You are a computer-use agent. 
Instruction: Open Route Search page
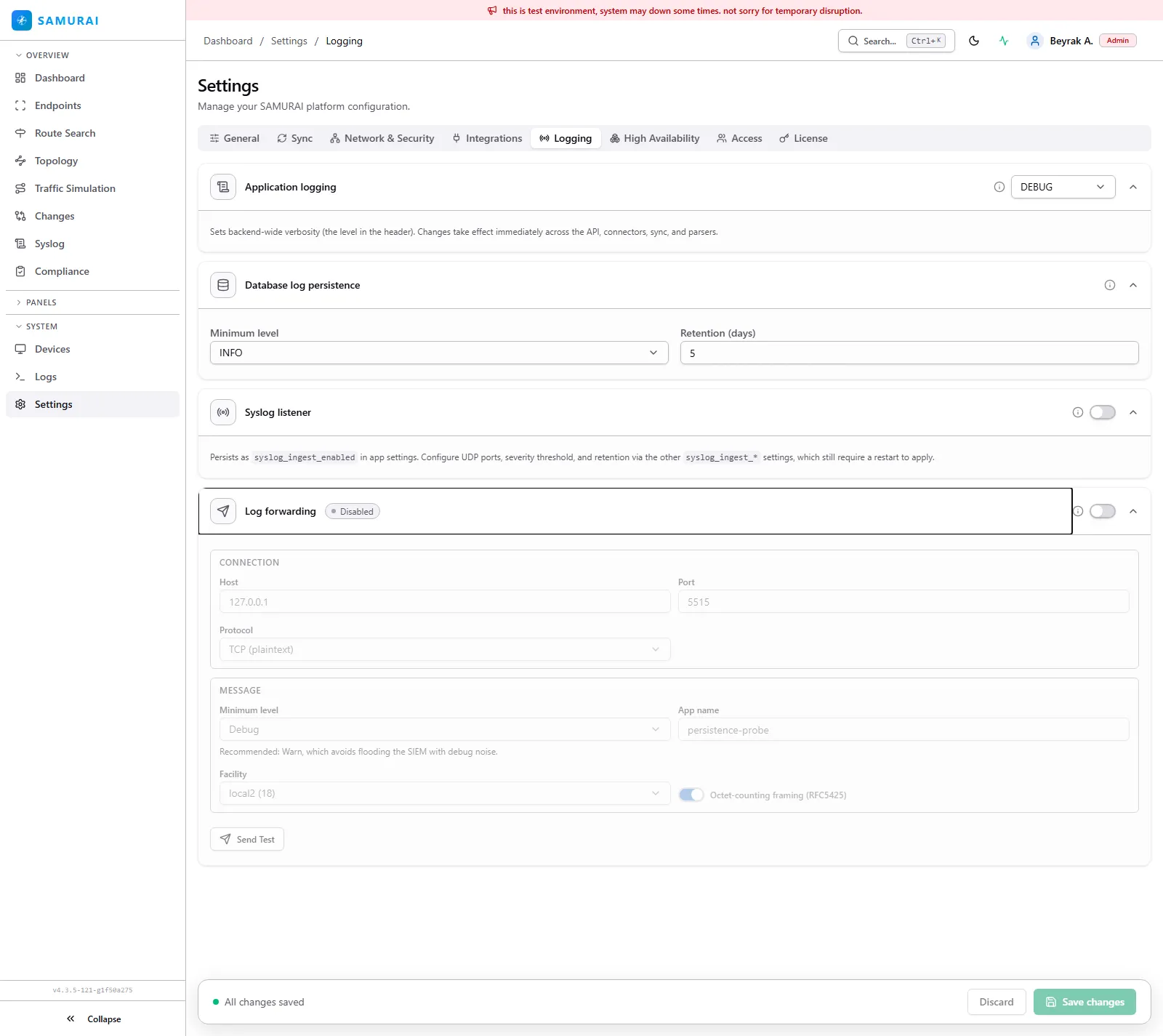click(x=92, y=133)
